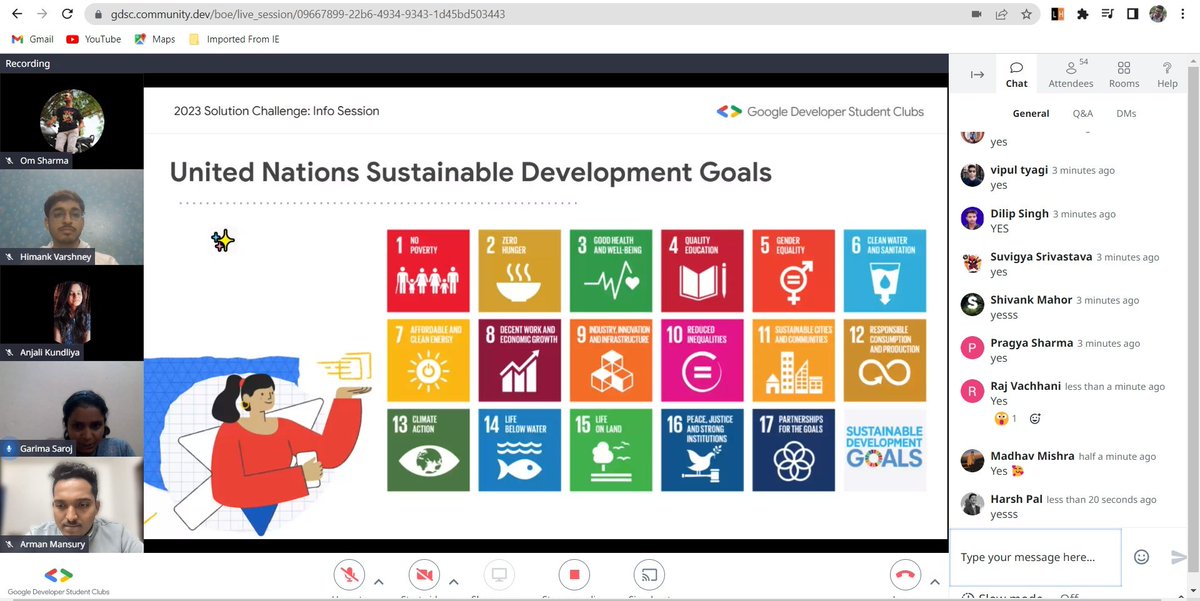Open the Chat tab
1200x601 pixels.
1016,75
